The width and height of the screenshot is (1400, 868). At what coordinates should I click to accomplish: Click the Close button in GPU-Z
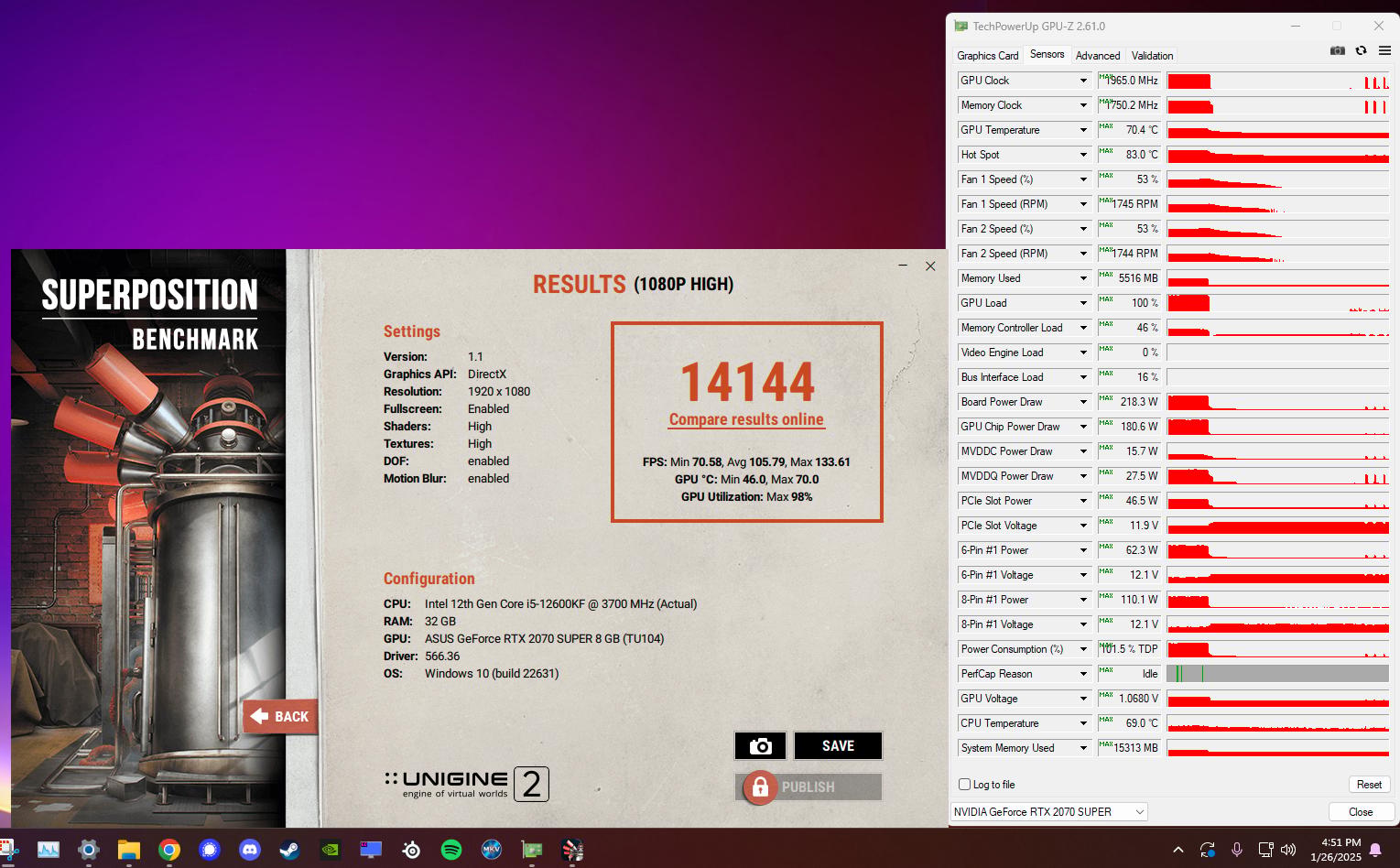click(1361, 812)
